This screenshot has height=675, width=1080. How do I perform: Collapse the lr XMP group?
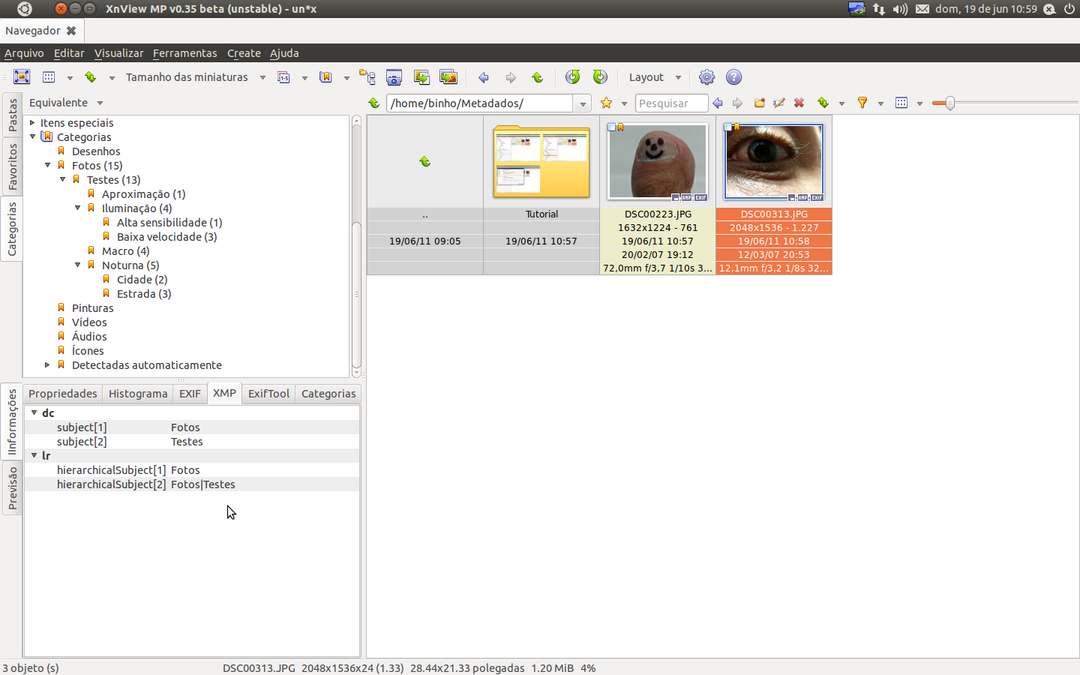point(34,455)
